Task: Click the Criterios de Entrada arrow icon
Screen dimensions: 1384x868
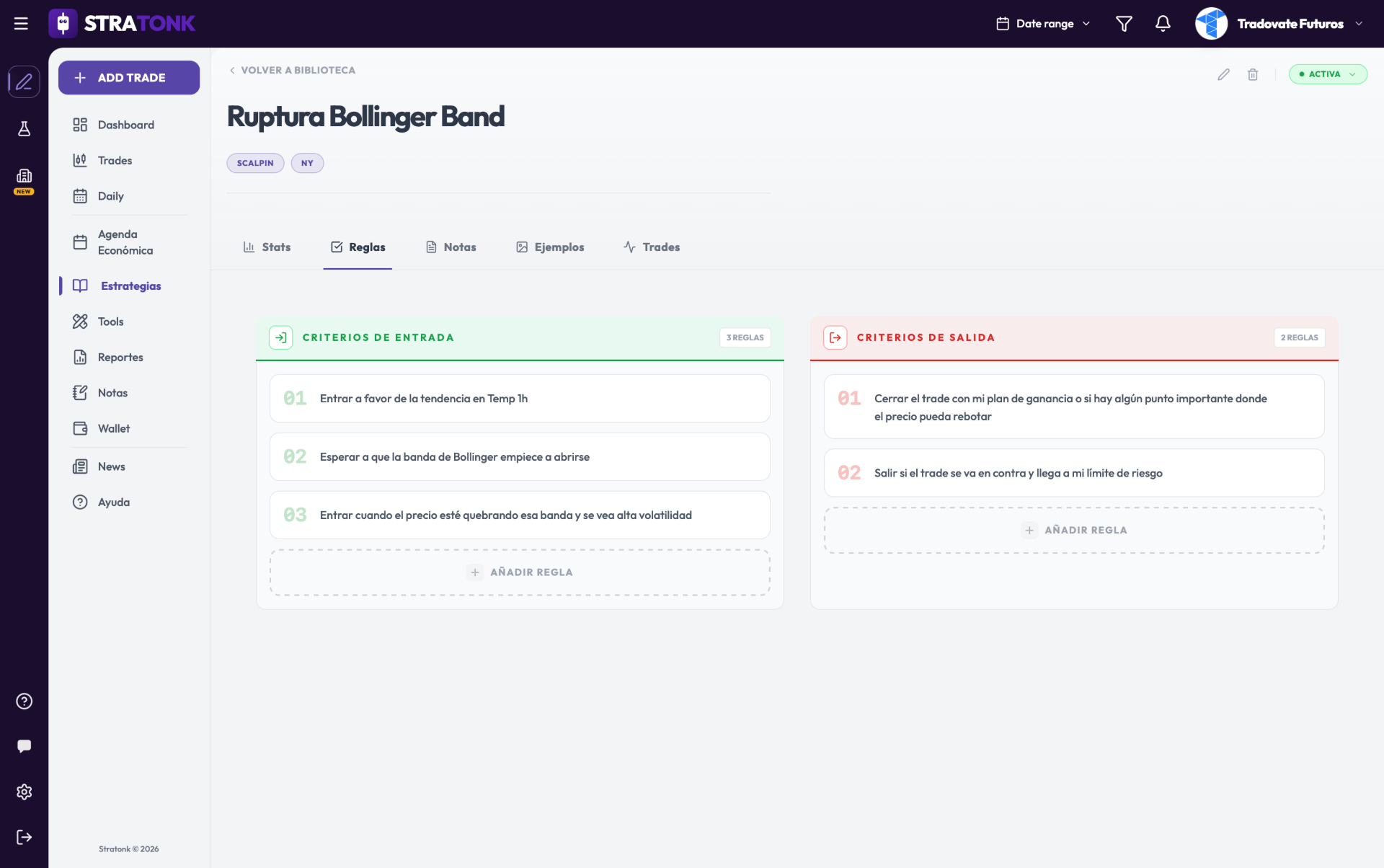Action: 280,337
